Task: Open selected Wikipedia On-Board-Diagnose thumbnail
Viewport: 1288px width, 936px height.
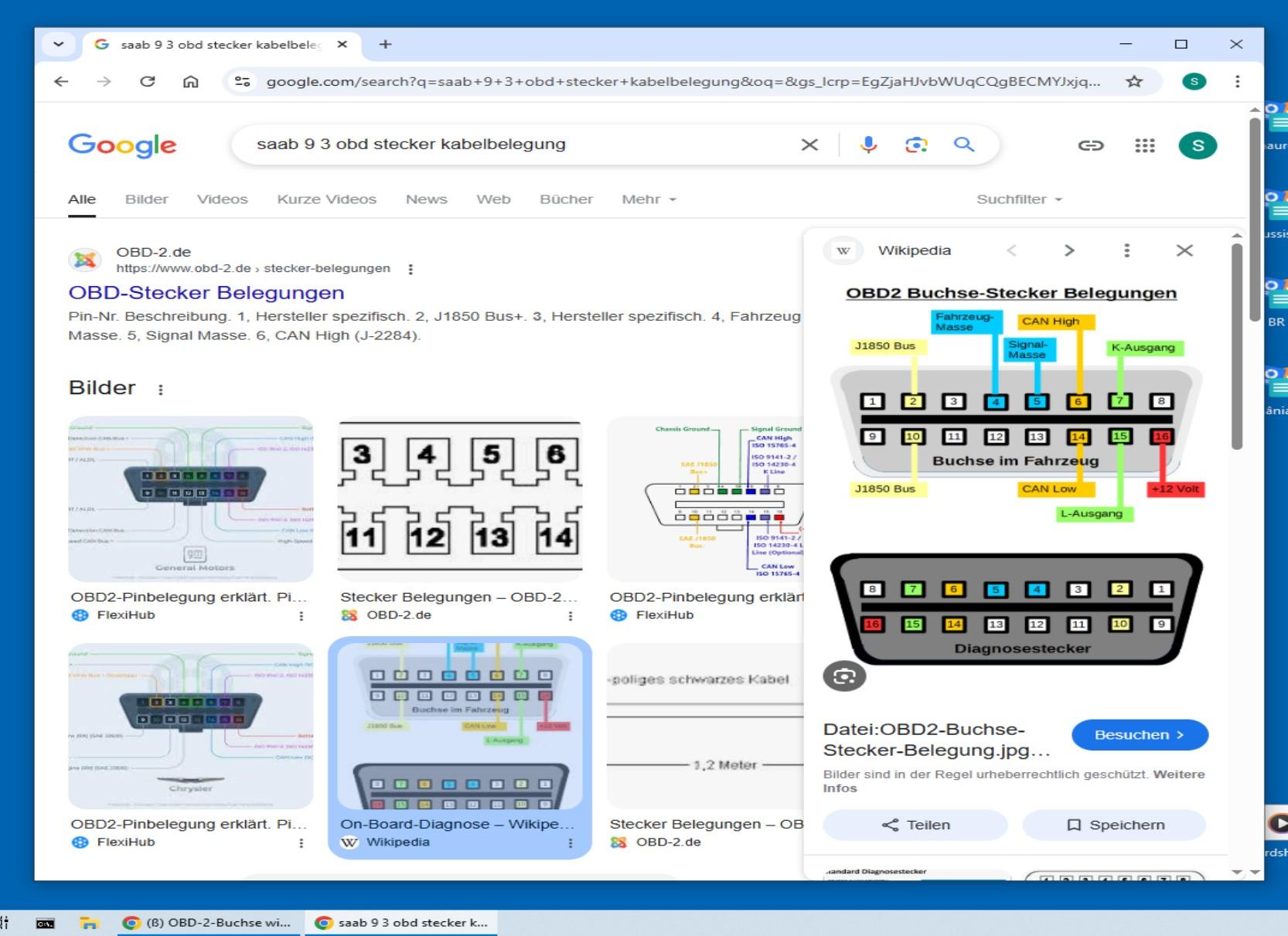Action: click(x=460, y=726)
